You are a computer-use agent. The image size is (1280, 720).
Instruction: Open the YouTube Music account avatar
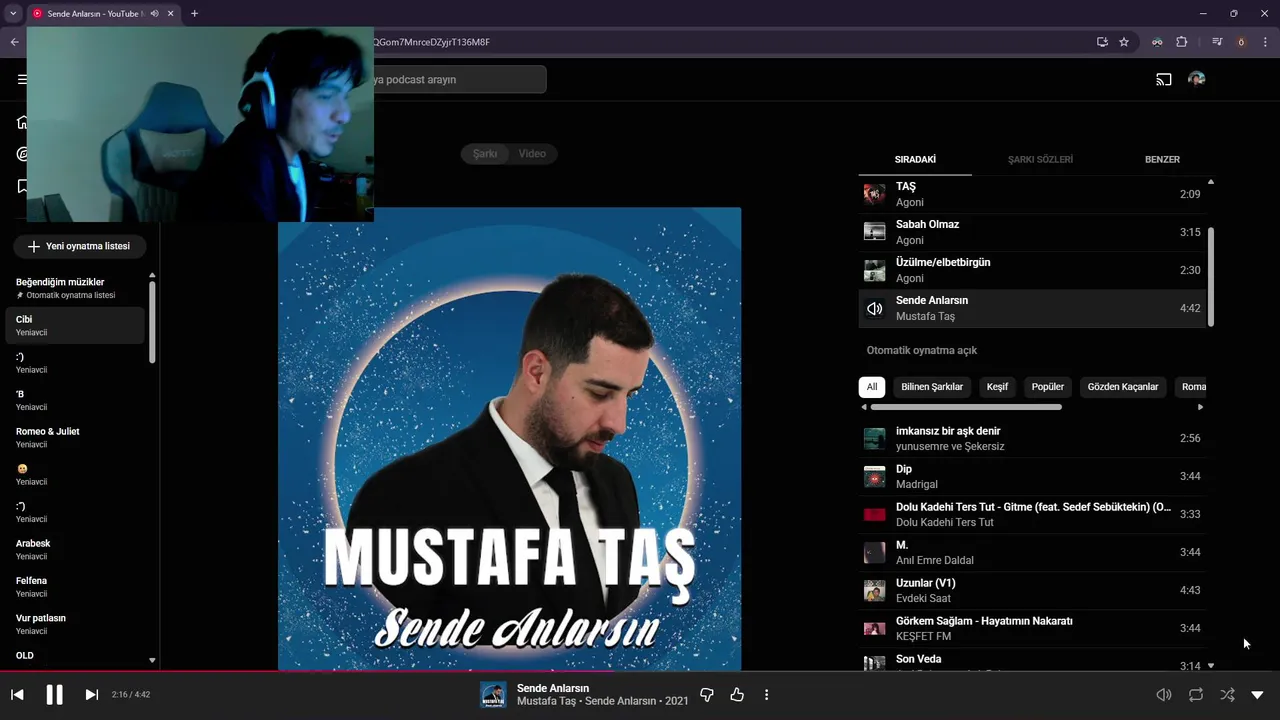(1196, 79)
